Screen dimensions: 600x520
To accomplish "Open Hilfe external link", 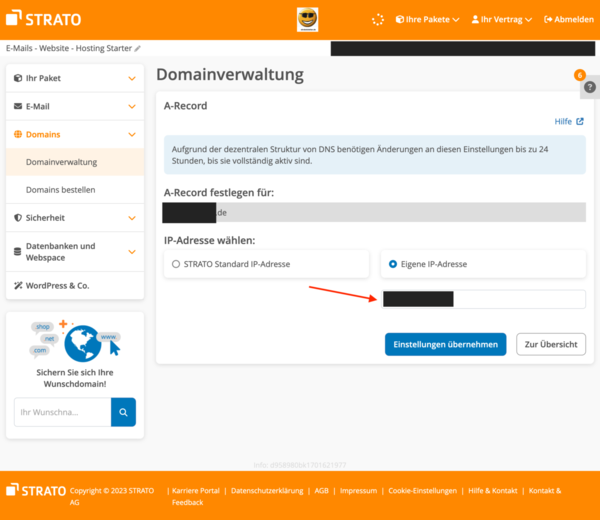I will pyautogui.click(x=569, y=121).
